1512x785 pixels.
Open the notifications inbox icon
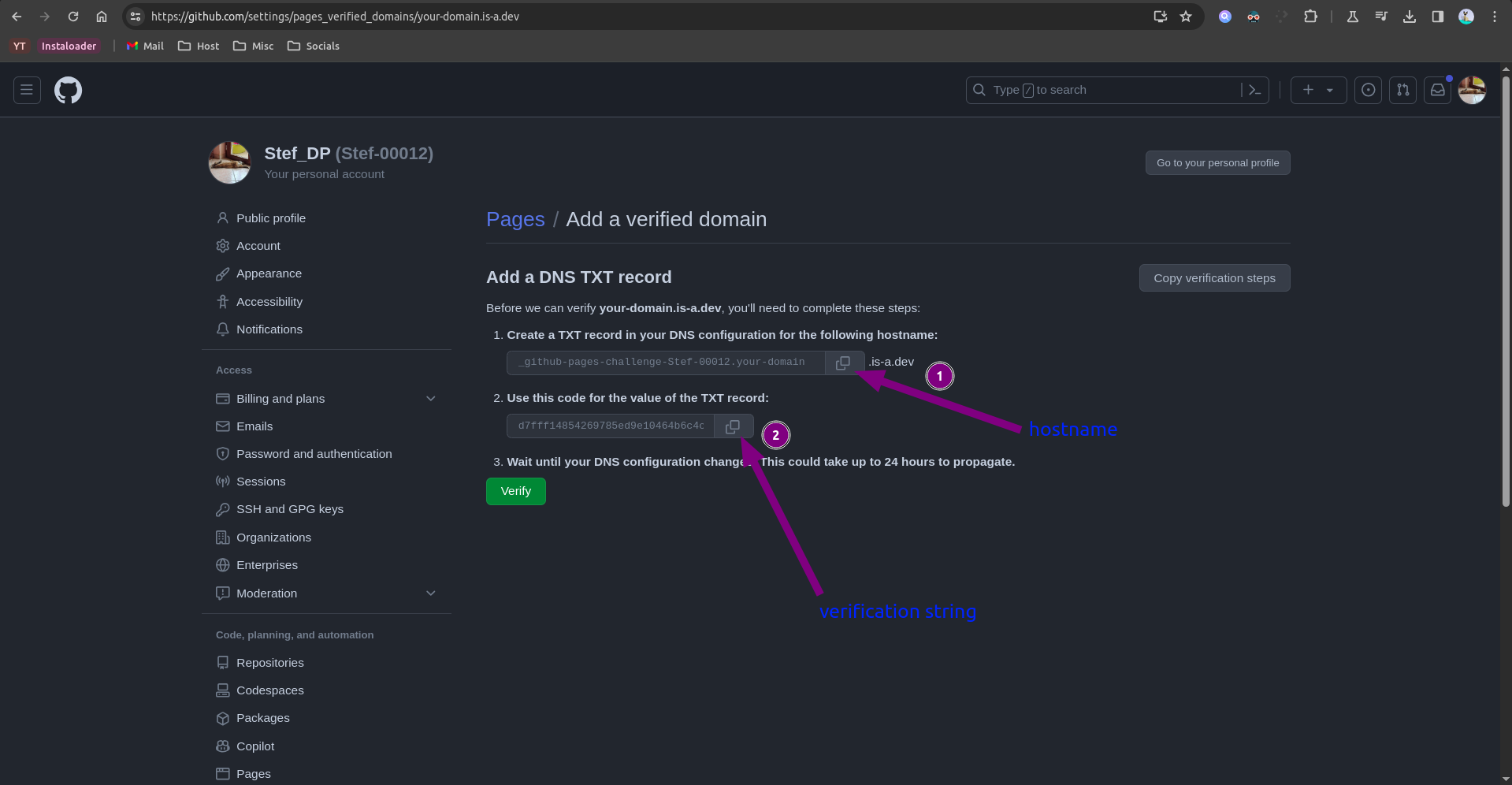pos(1437,91)
